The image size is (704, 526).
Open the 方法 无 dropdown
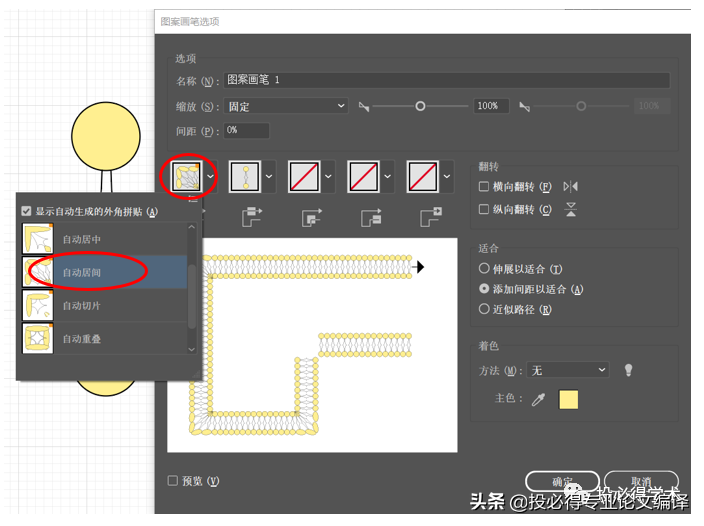point(568,370)
